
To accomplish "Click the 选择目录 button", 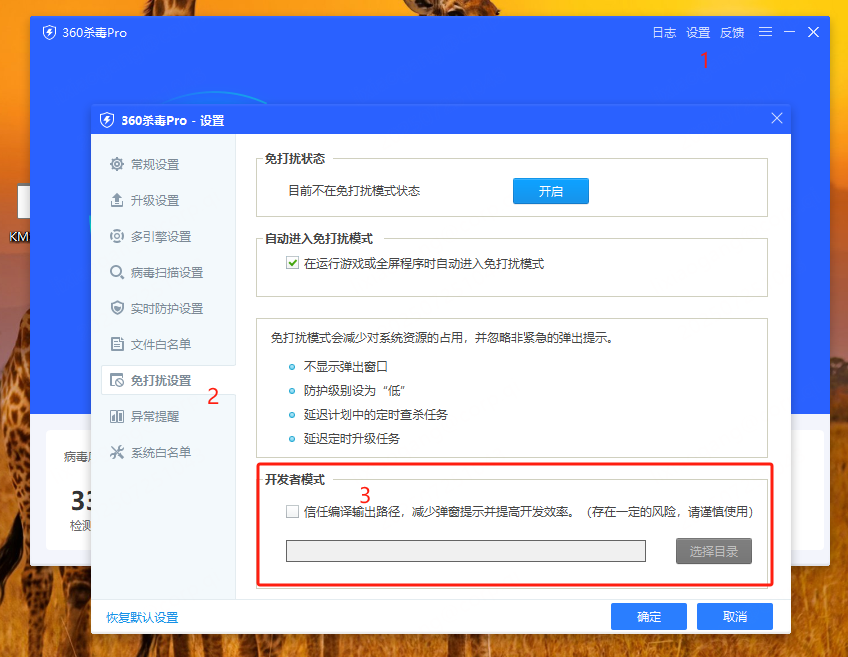I will click(713, 551).
